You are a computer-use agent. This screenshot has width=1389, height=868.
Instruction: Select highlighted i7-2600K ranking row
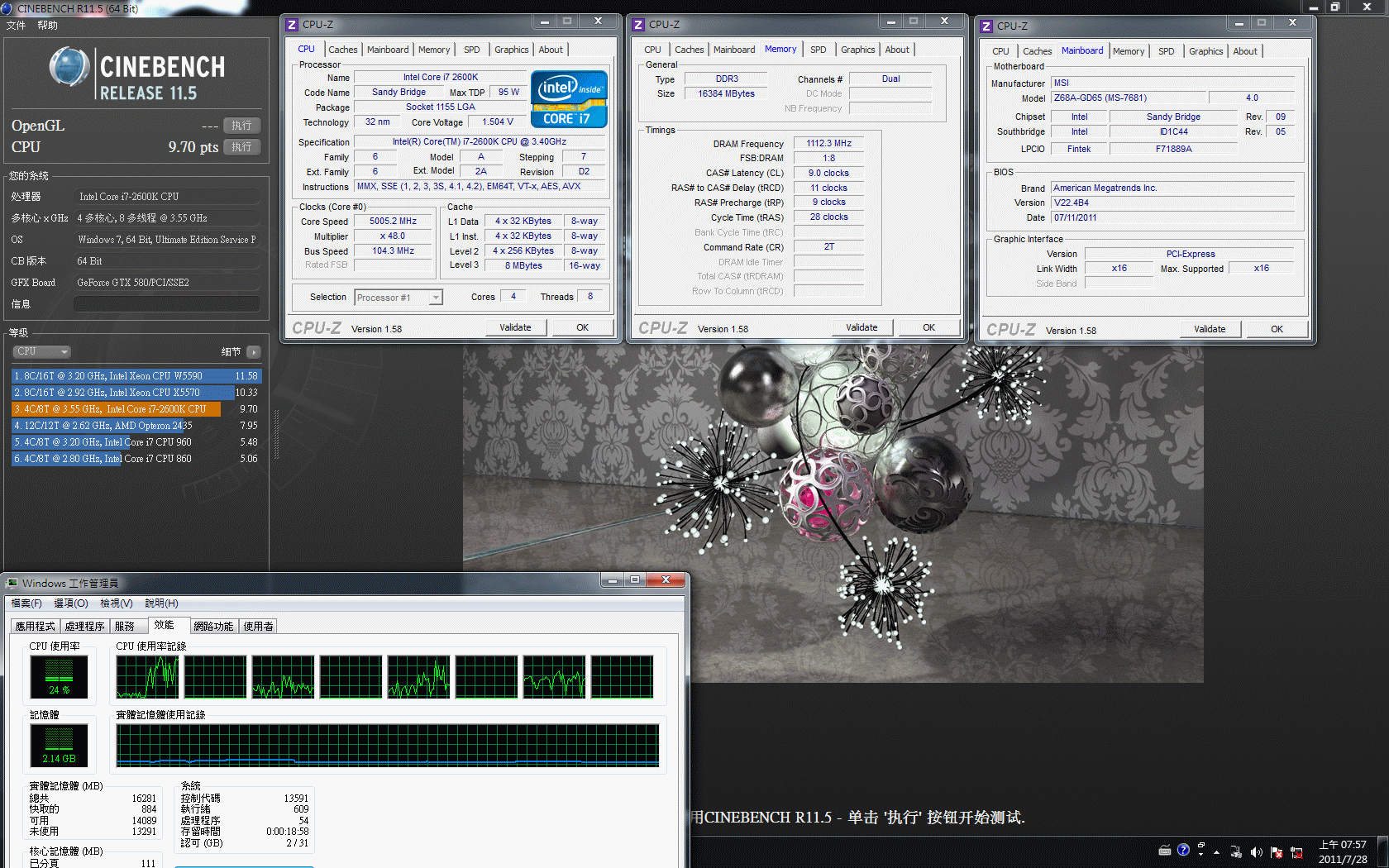(x=136, y=409)
